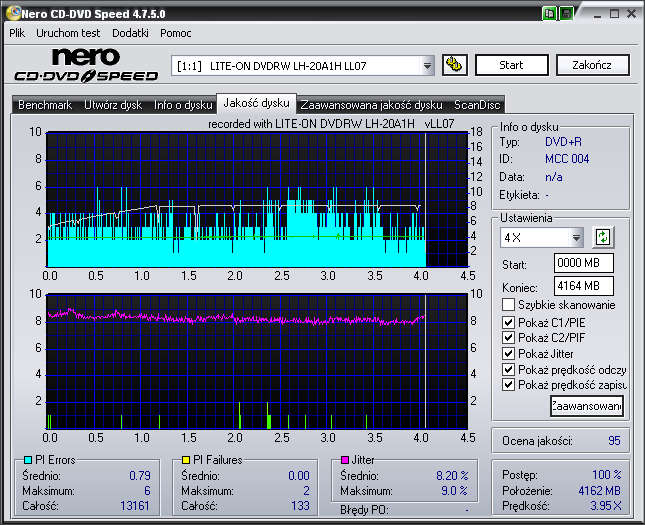Click the copy-to-clipboard icon in title bar
This screenshot has height=525, width=645.
point(550,14)
